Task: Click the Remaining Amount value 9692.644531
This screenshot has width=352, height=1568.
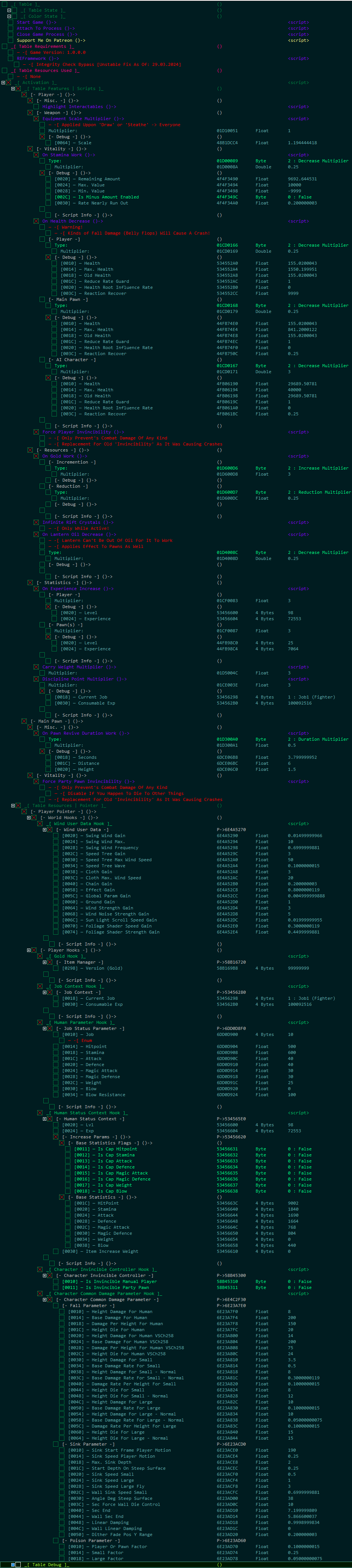Action: click(302, 179)
